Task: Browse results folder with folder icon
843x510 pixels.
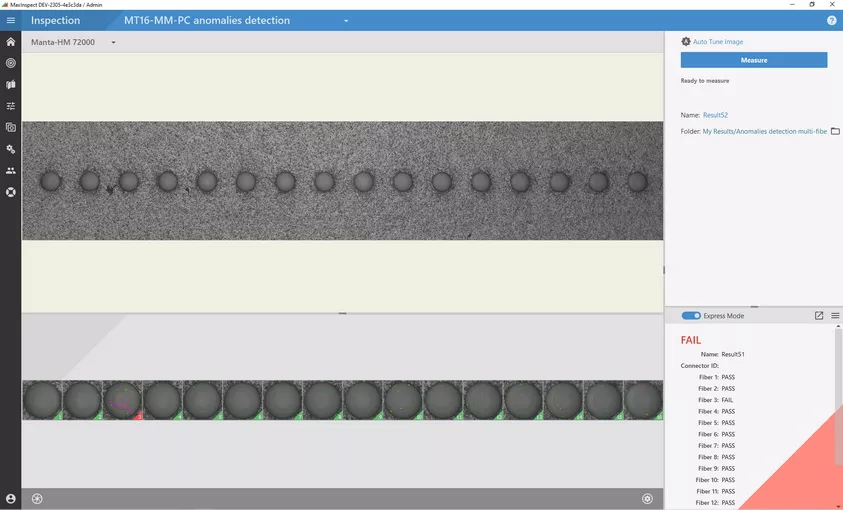Action: pyautogui.click(x=835, y=131)
